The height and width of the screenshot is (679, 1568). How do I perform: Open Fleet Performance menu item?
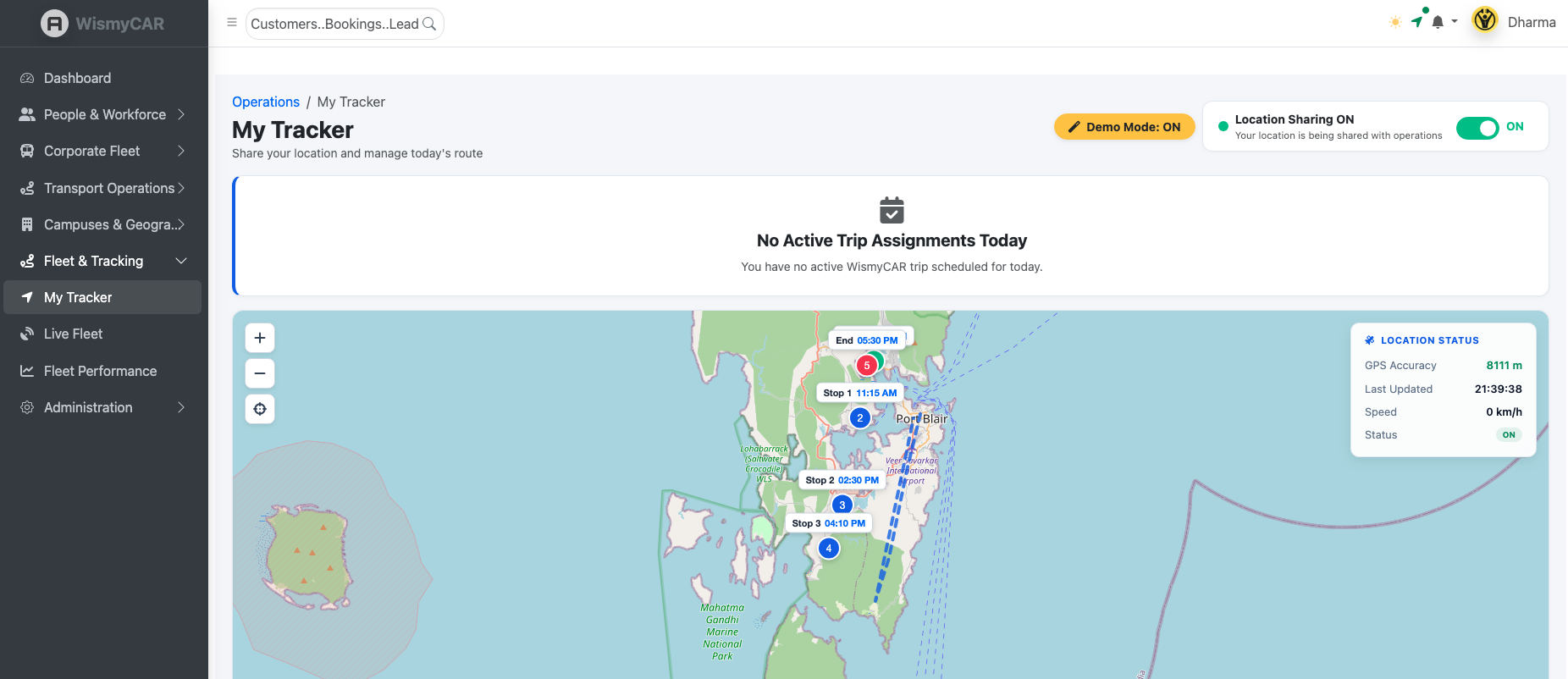102,371
